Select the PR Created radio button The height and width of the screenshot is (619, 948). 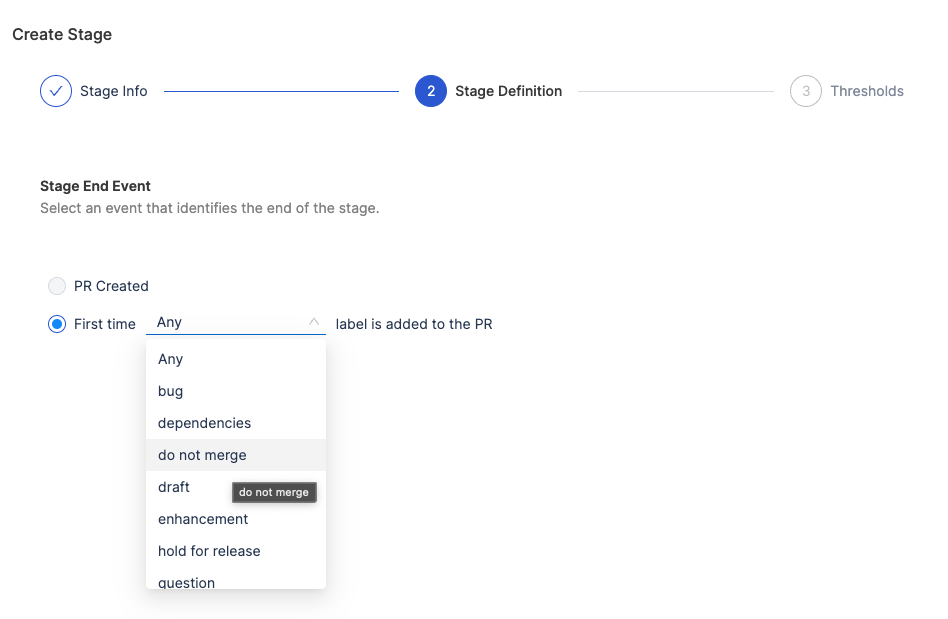(57, 286)
